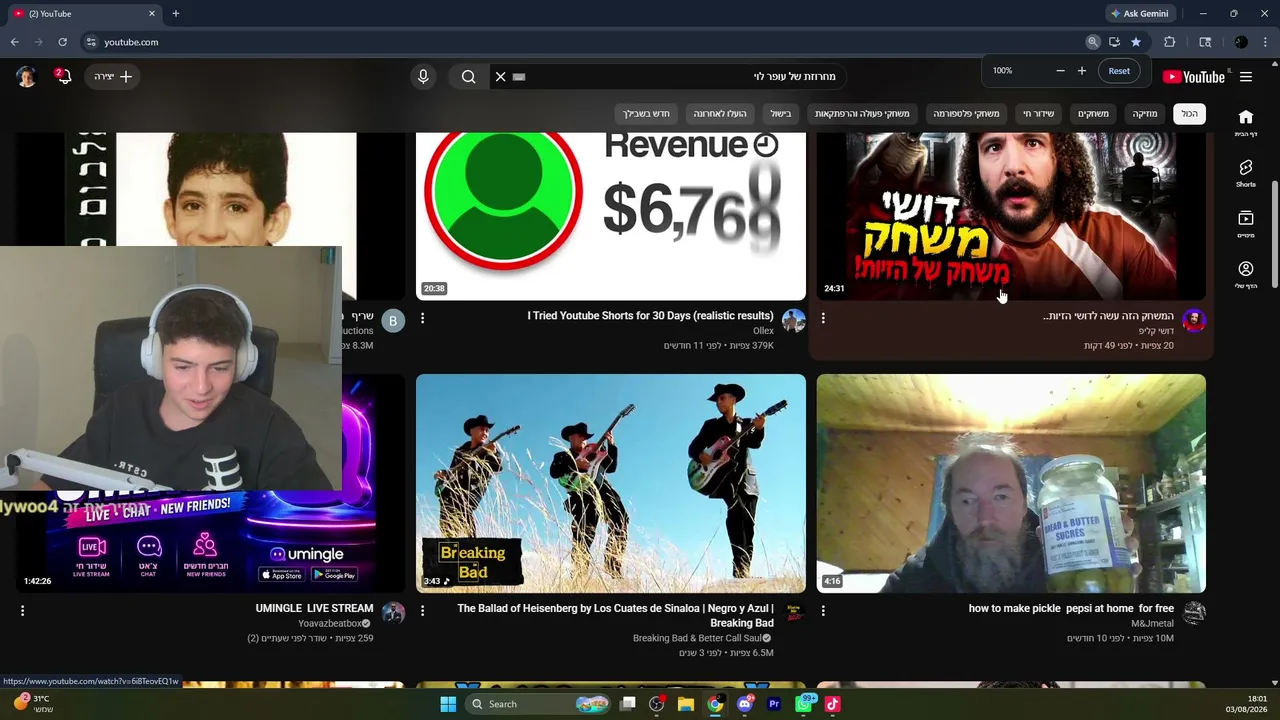This screenshot has height=720, width=1280.
Task: Open the Breaking Bad guitarists thumbnail
Action: (611, 484)
